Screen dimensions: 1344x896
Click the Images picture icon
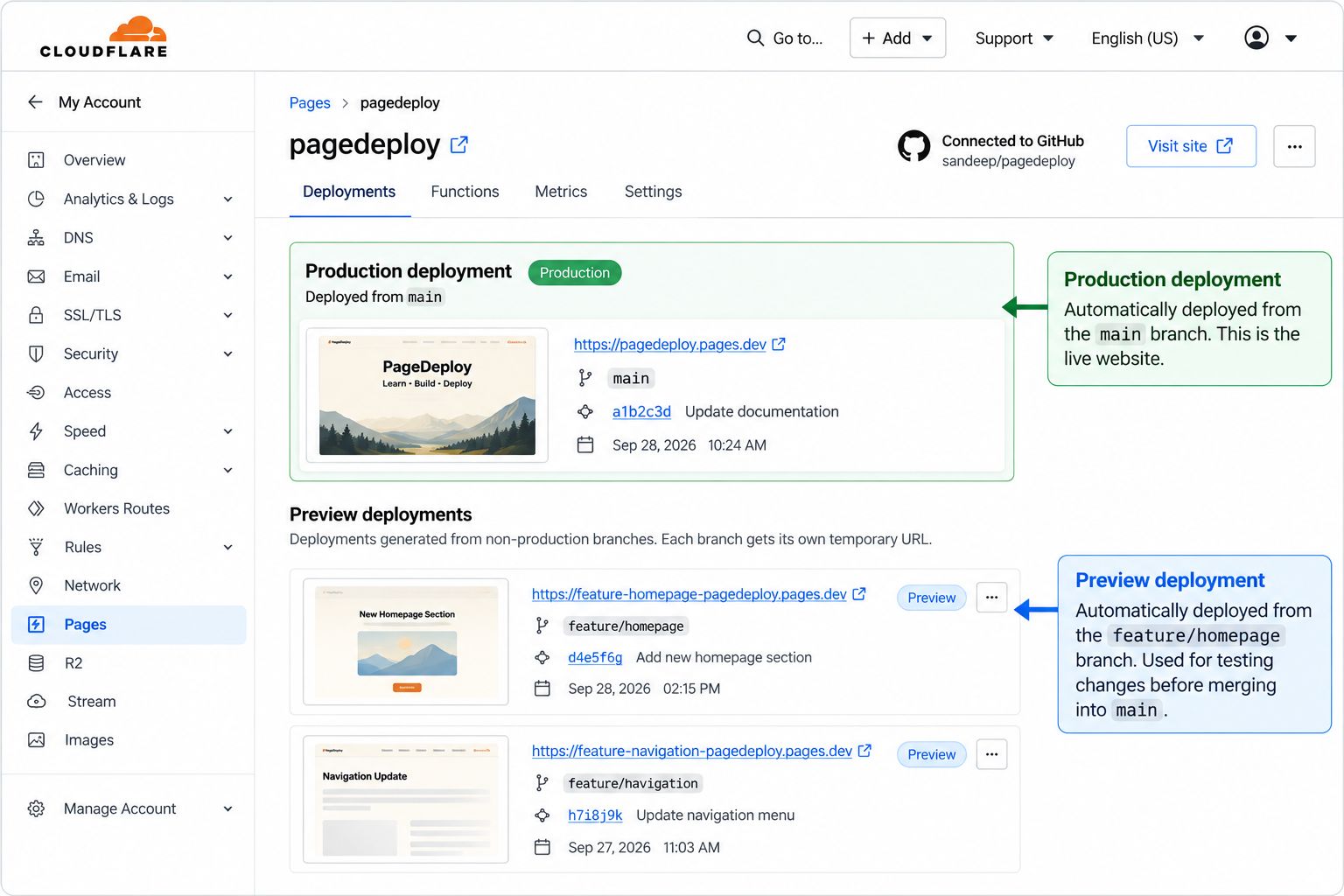[x=36, y=740]
